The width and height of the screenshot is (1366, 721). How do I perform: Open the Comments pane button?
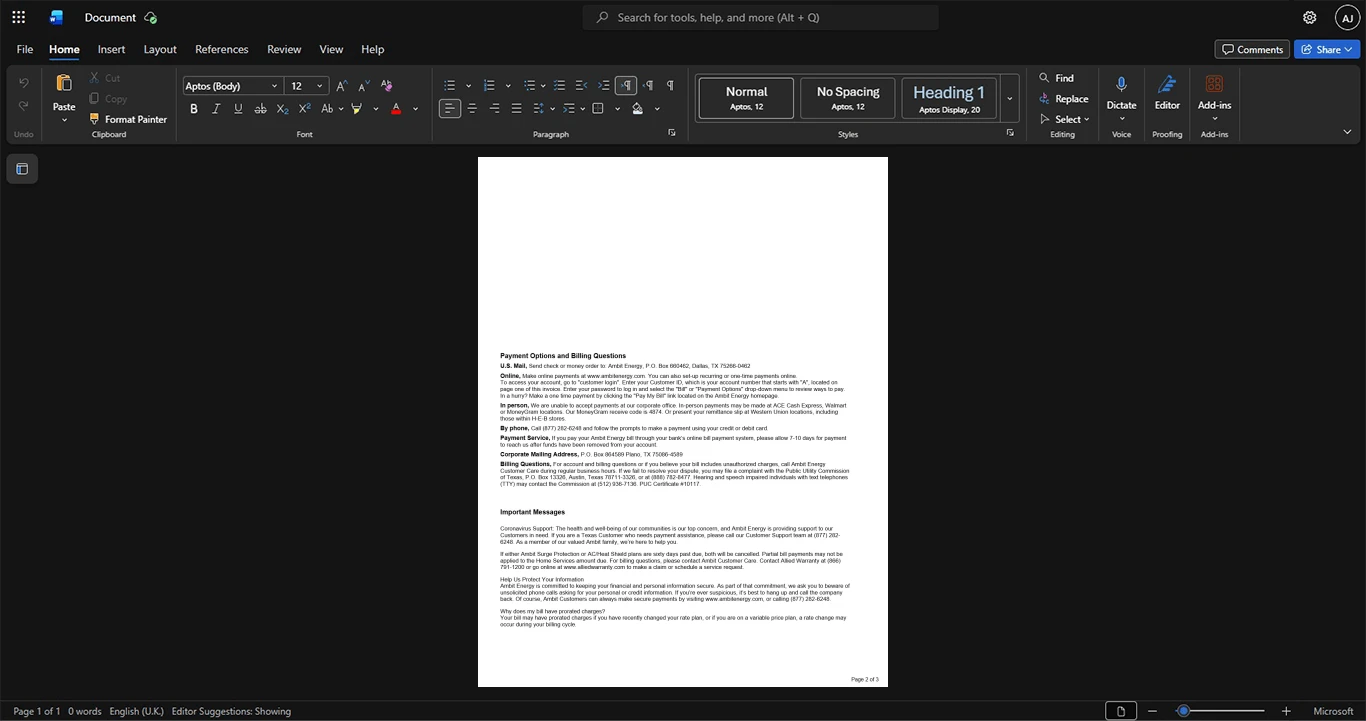click(x=1252, y=49)
